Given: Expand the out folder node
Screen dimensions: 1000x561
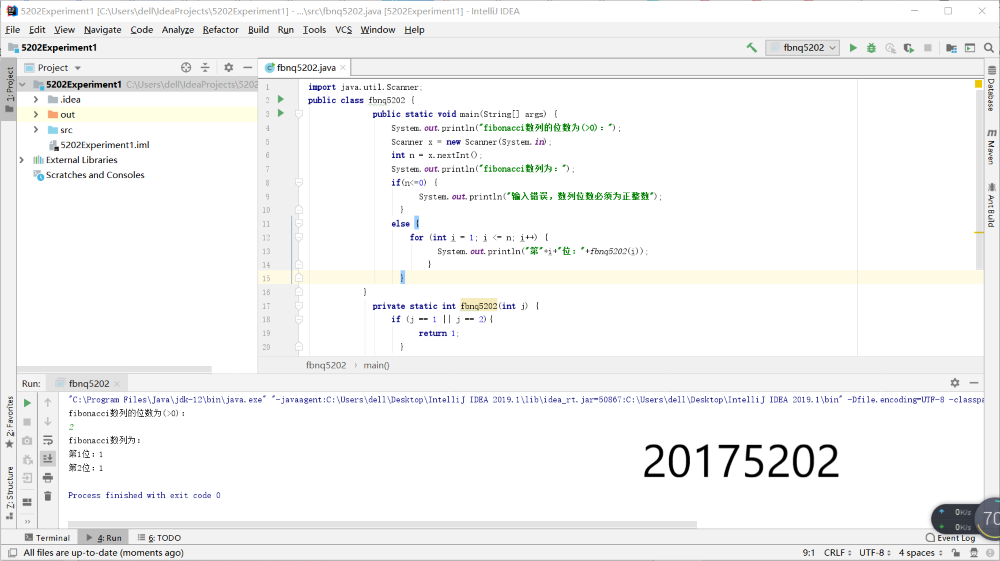Looking at the screenshot, I should [36, 115].
